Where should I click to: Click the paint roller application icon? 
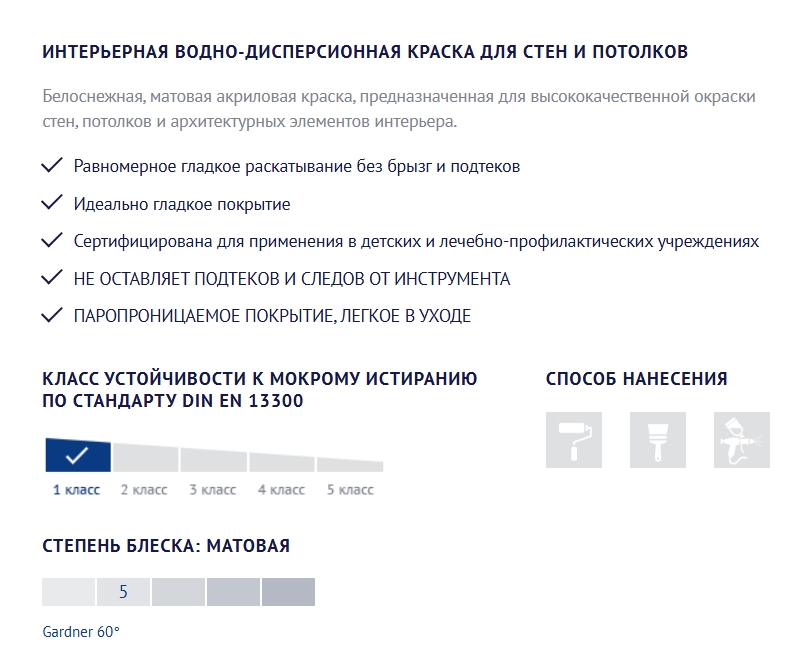(574, 440)
